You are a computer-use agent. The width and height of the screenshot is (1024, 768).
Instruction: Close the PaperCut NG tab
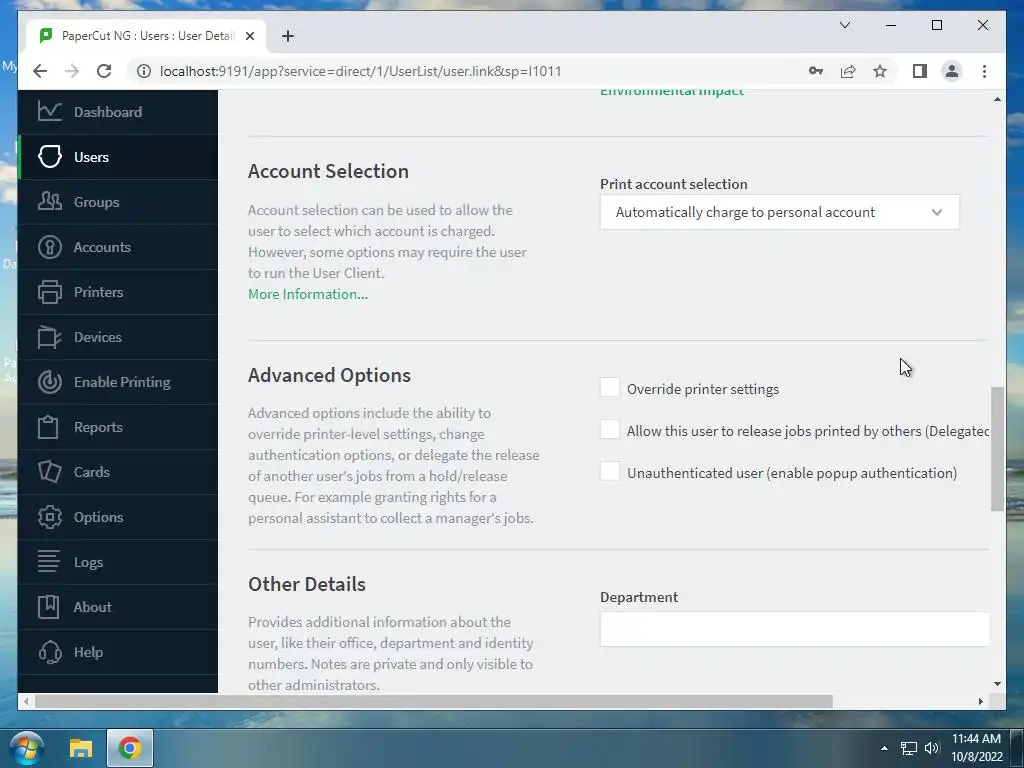(249, 36)
